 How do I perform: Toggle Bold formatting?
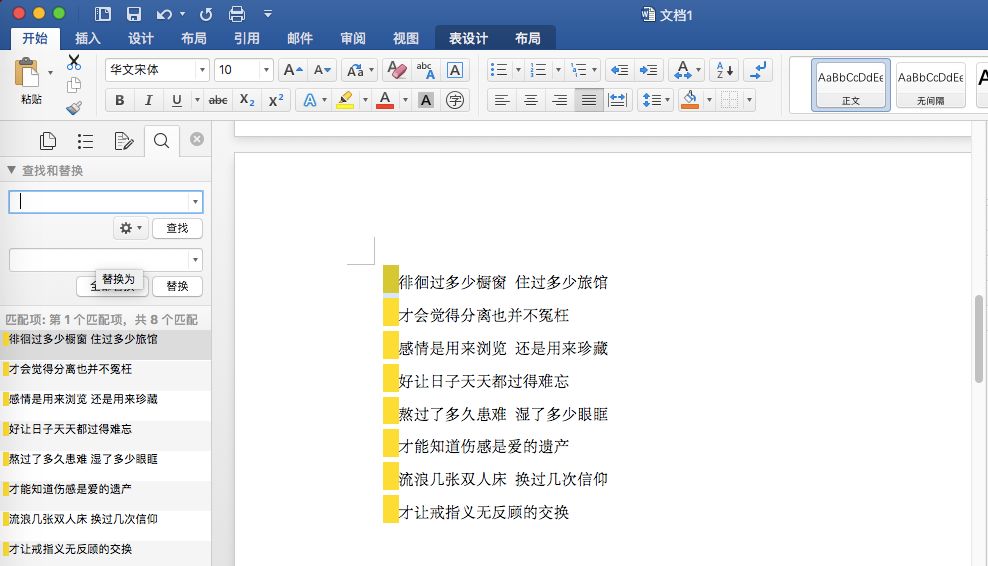pos(120,100)
